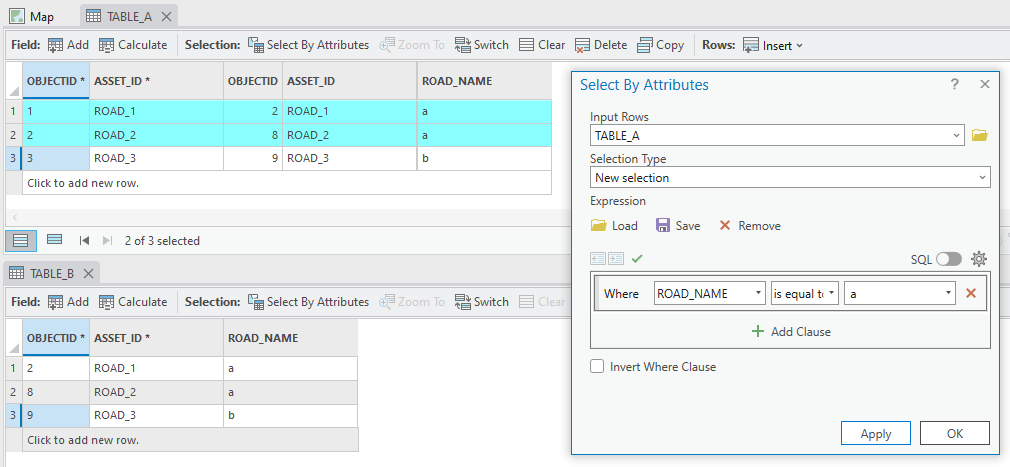Expand the ROAD_NAME field dropdown
Viewport: 1010px width, 467px height.
(x=759, y=294)
